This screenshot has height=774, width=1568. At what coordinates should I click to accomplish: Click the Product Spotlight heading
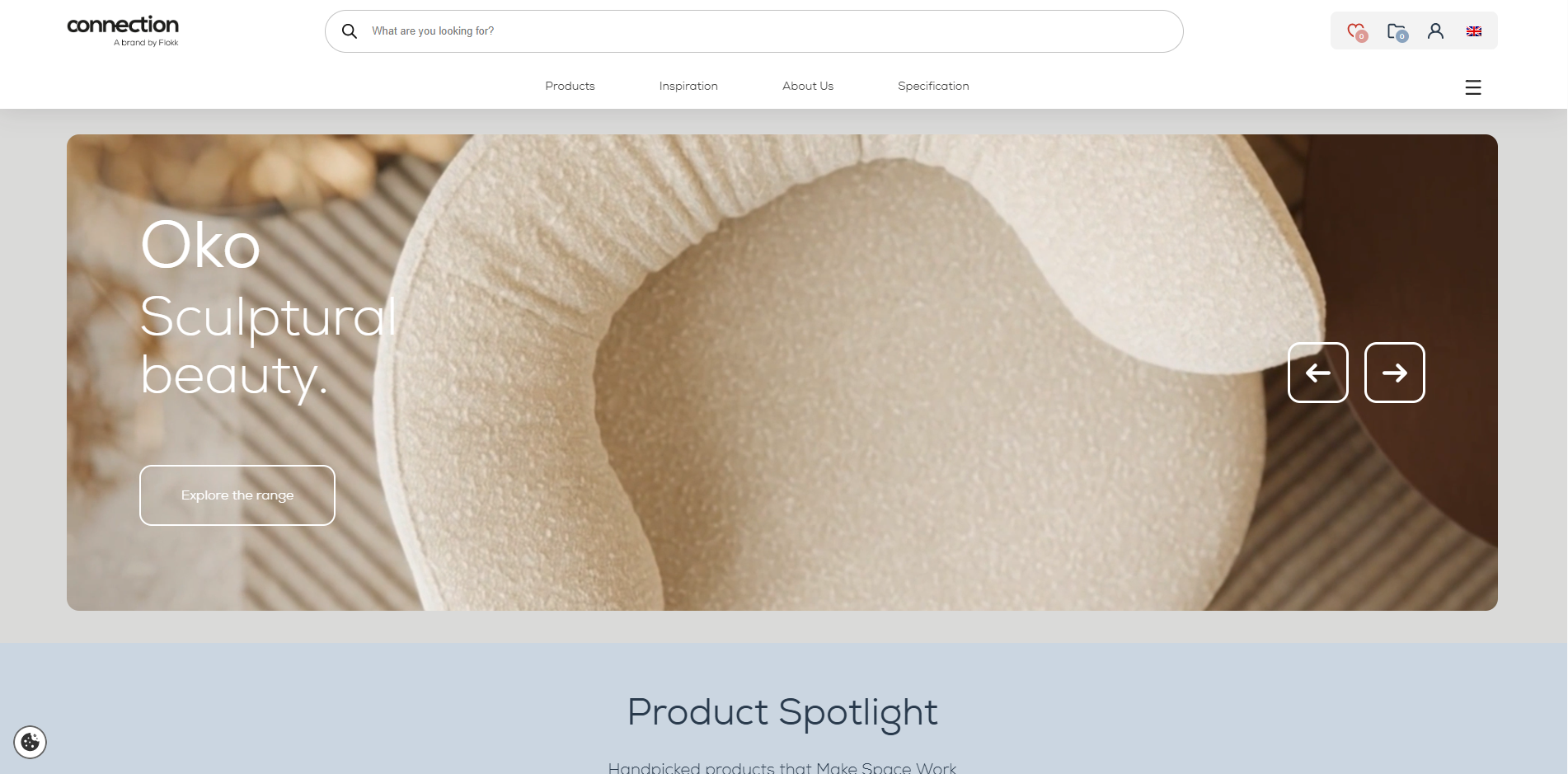pyautogui.click(x=782, y=712)
